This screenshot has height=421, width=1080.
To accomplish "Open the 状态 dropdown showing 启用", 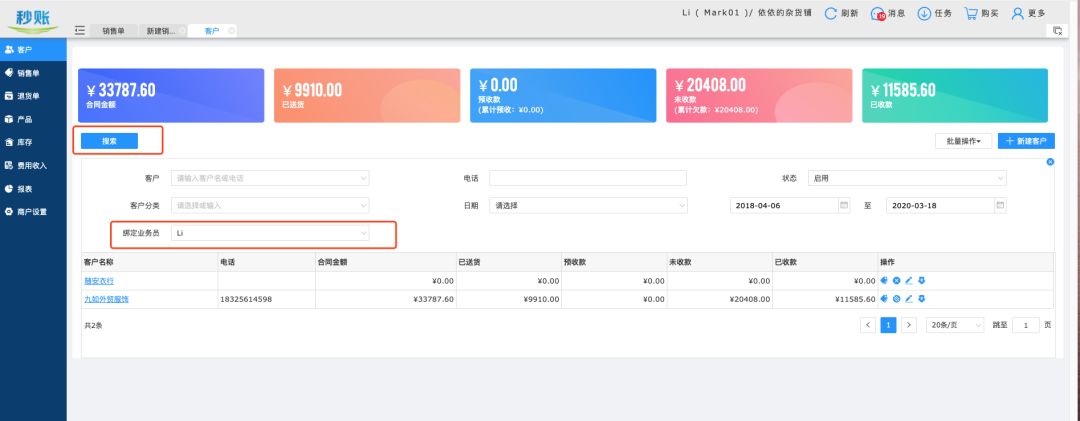I will (x=907, y=178).
